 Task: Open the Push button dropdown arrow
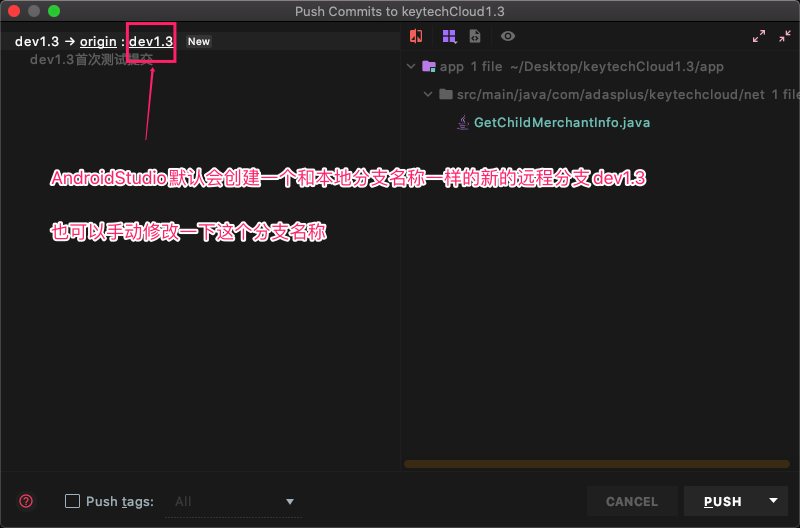(773, 501)
